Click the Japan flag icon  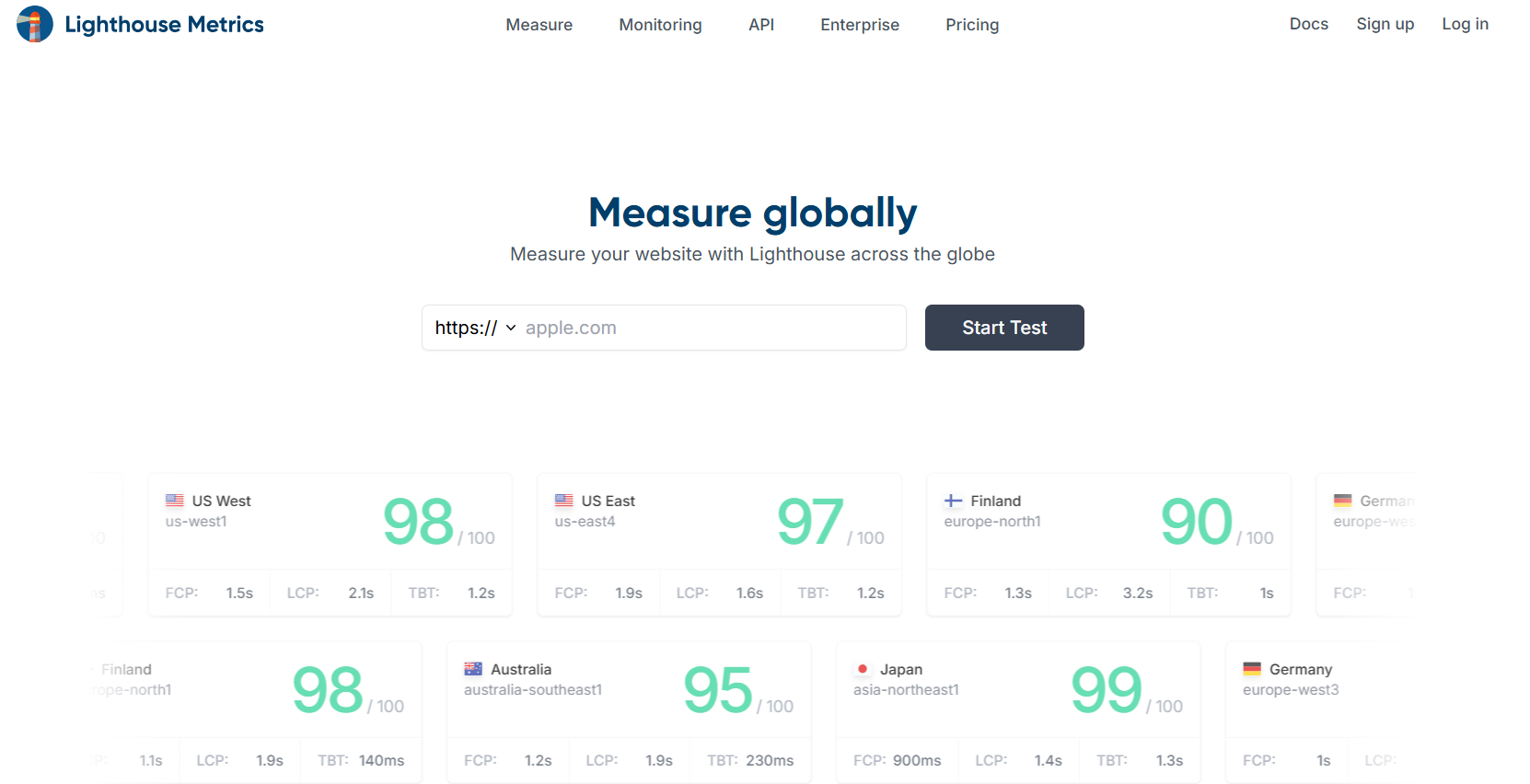pyautogui.click(x=863, y=669)
